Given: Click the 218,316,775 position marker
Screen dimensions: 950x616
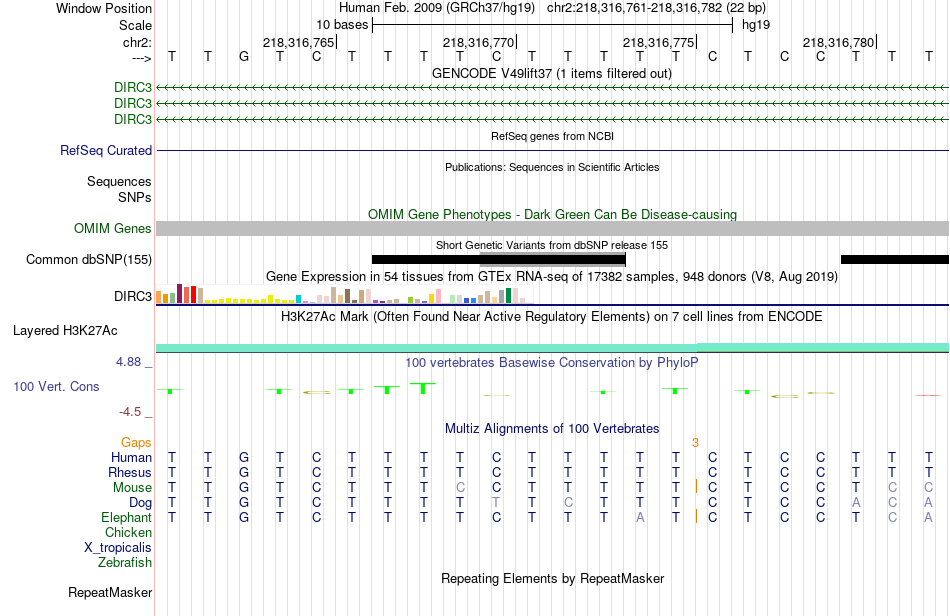Looking at the screenshot, I should 659,42.
